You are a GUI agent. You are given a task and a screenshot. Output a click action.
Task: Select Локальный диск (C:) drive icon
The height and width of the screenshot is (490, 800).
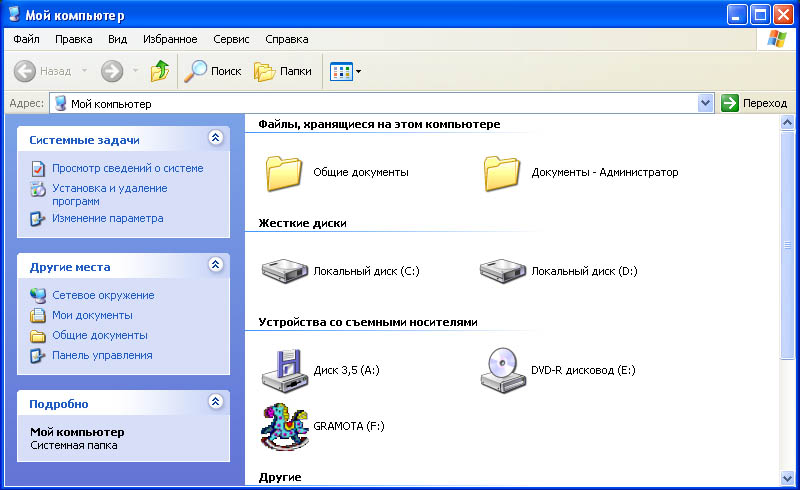(285, 271)
